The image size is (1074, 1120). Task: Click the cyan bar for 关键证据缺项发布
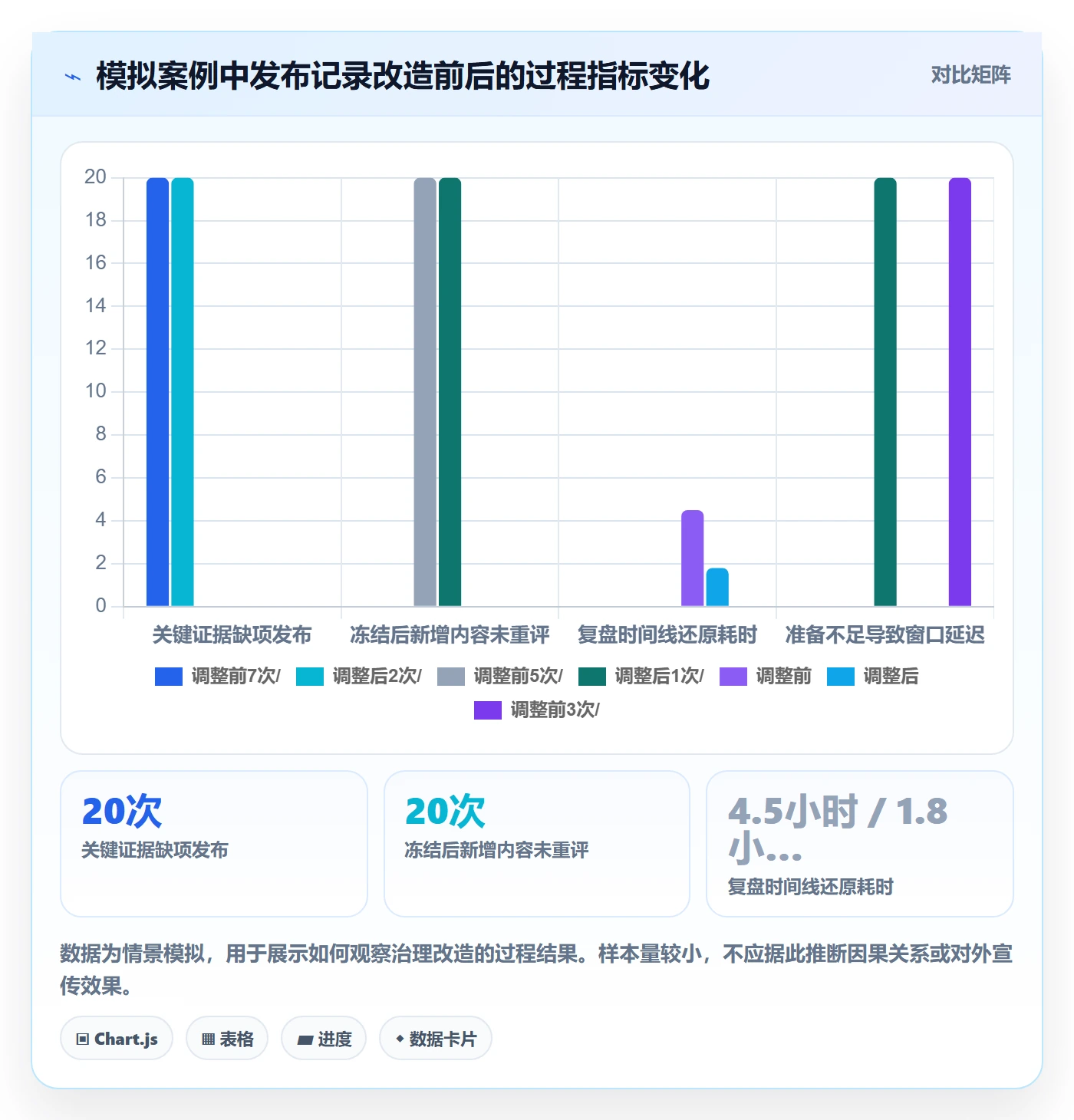pyautogui.click(x=183, y=392)
